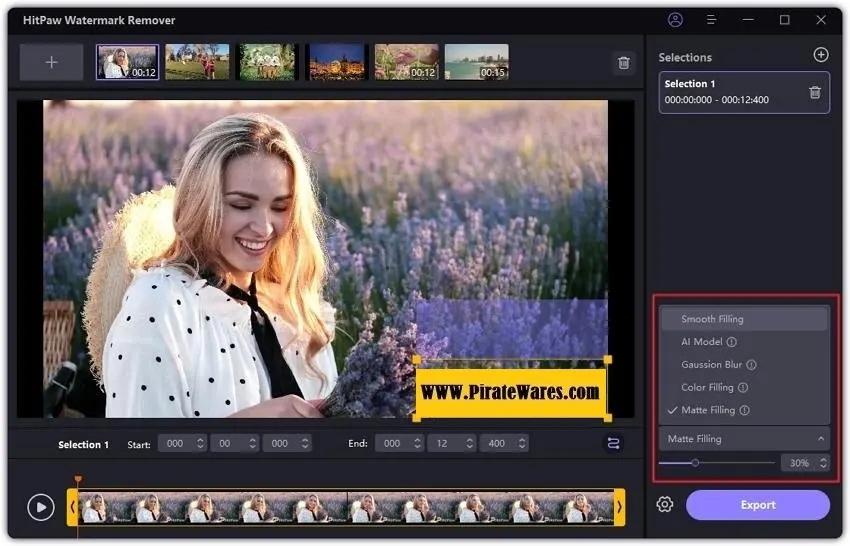Click the right yellow trim handle

619,507
